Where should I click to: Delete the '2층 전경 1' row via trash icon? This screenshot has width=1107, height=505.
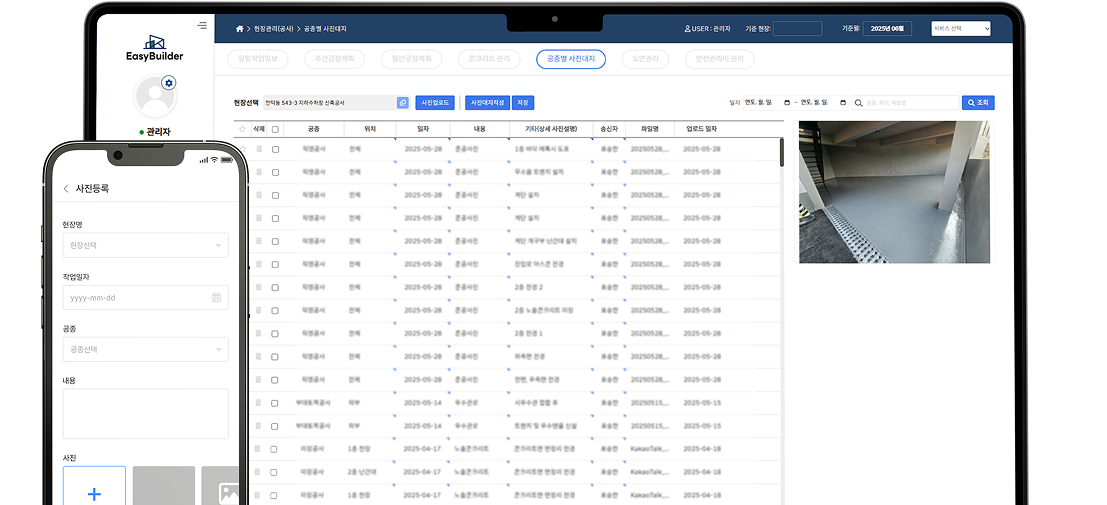[259, 333]
